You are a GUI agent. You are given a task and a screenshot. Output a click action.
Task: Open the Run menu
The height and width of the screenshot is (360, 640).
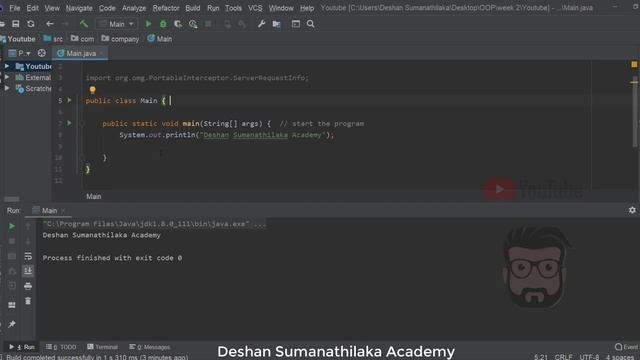pos(213,8)
